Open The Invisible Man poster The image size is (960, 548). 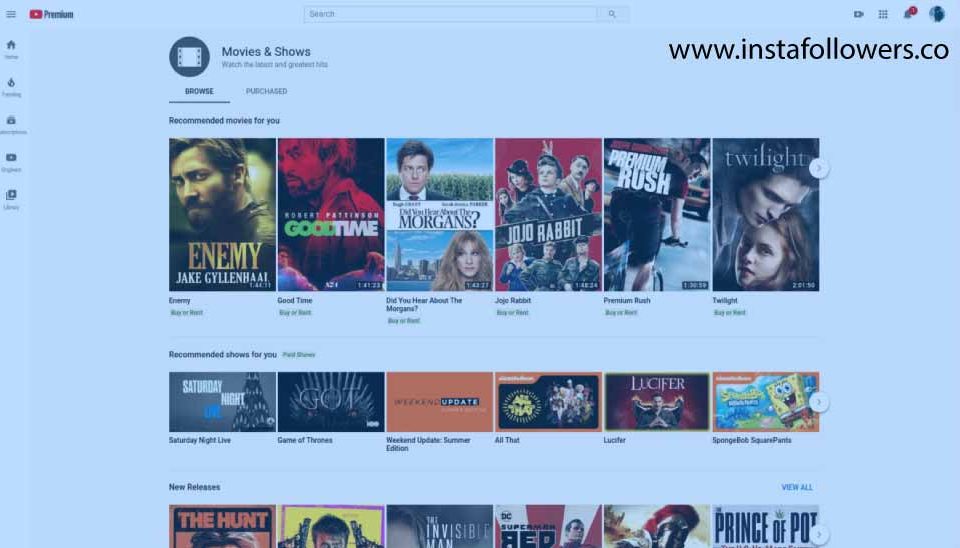click(x=440, y=527)
